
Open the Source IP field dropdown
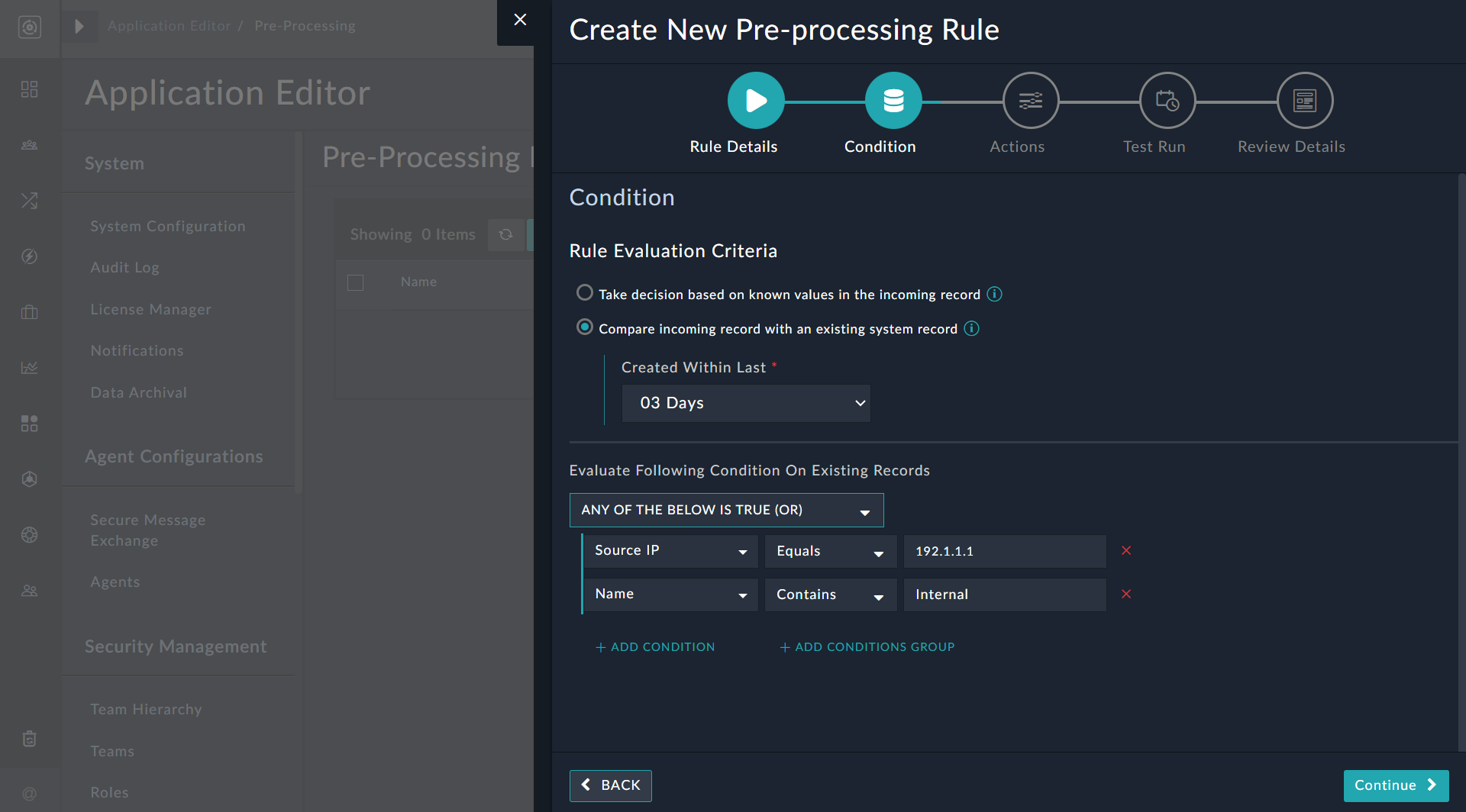[x=670, y=550]
